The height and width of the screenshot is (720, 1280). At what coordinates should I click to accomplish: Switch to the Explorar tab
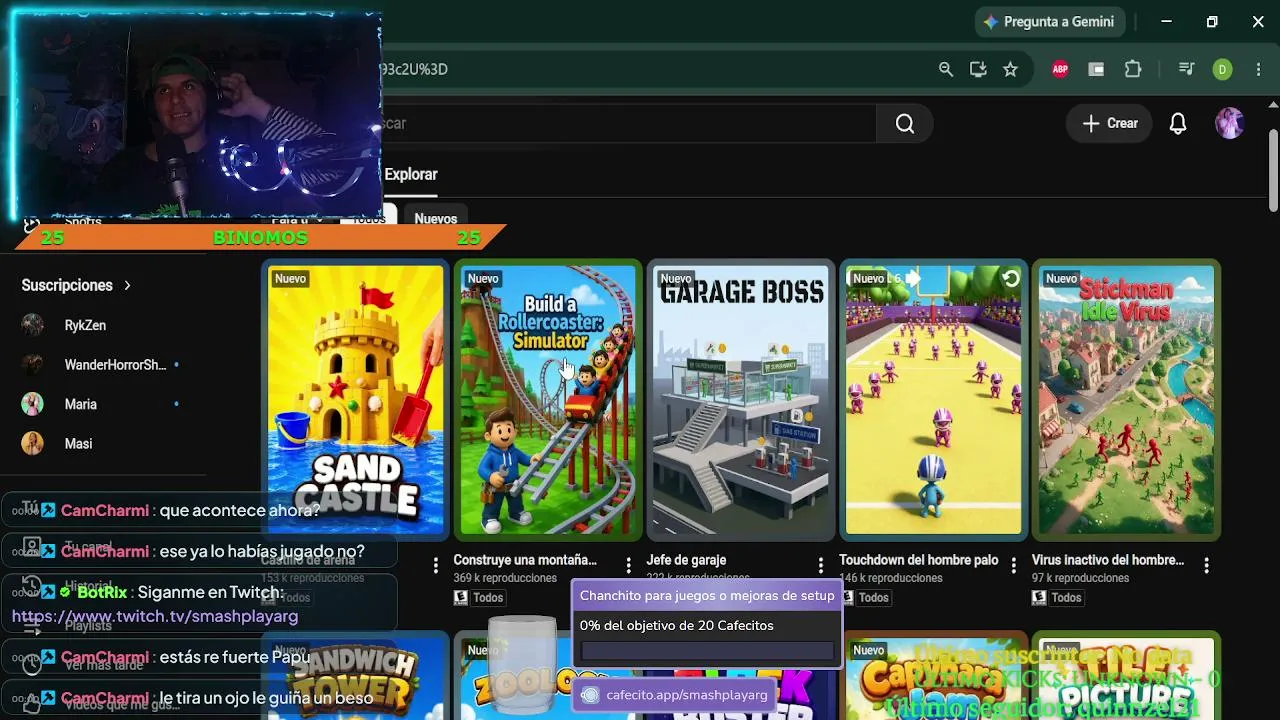tap(411, 174)
